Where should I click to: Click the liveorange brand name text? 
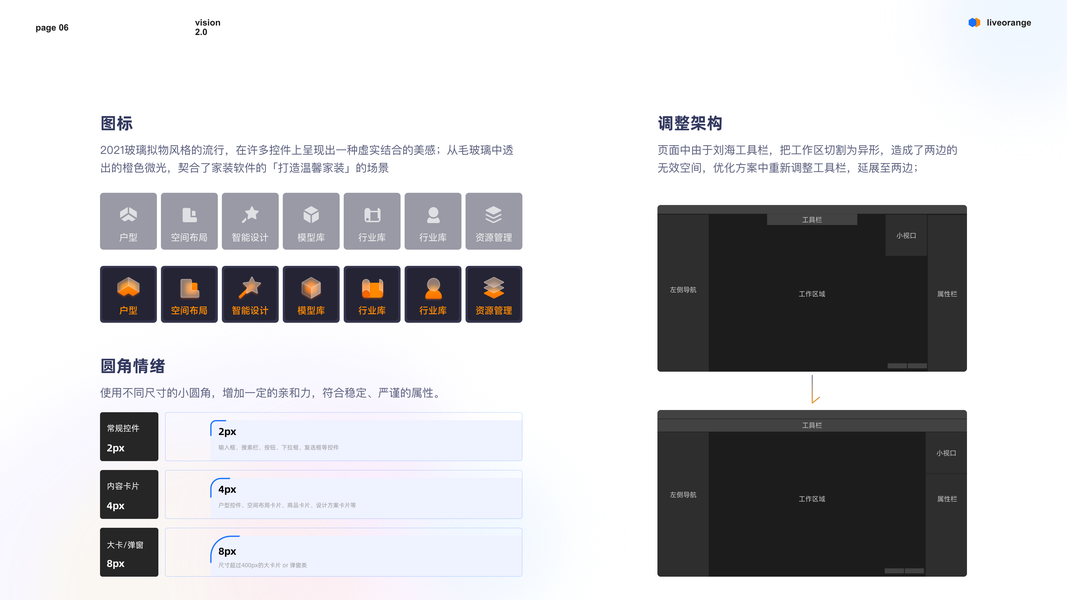pos(1008,22)
